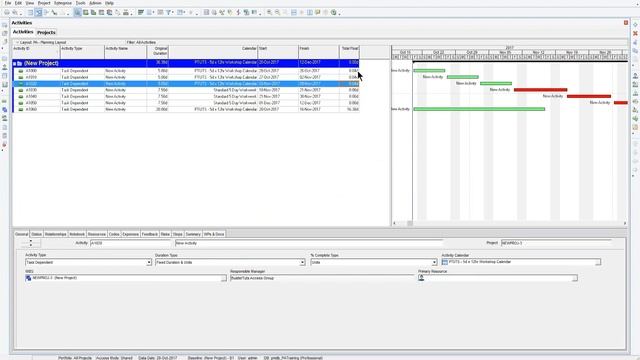The width and height of the screenshot is (640, 360).
Task: Switch to the Status detail tab
Action: tap(36, 234)
